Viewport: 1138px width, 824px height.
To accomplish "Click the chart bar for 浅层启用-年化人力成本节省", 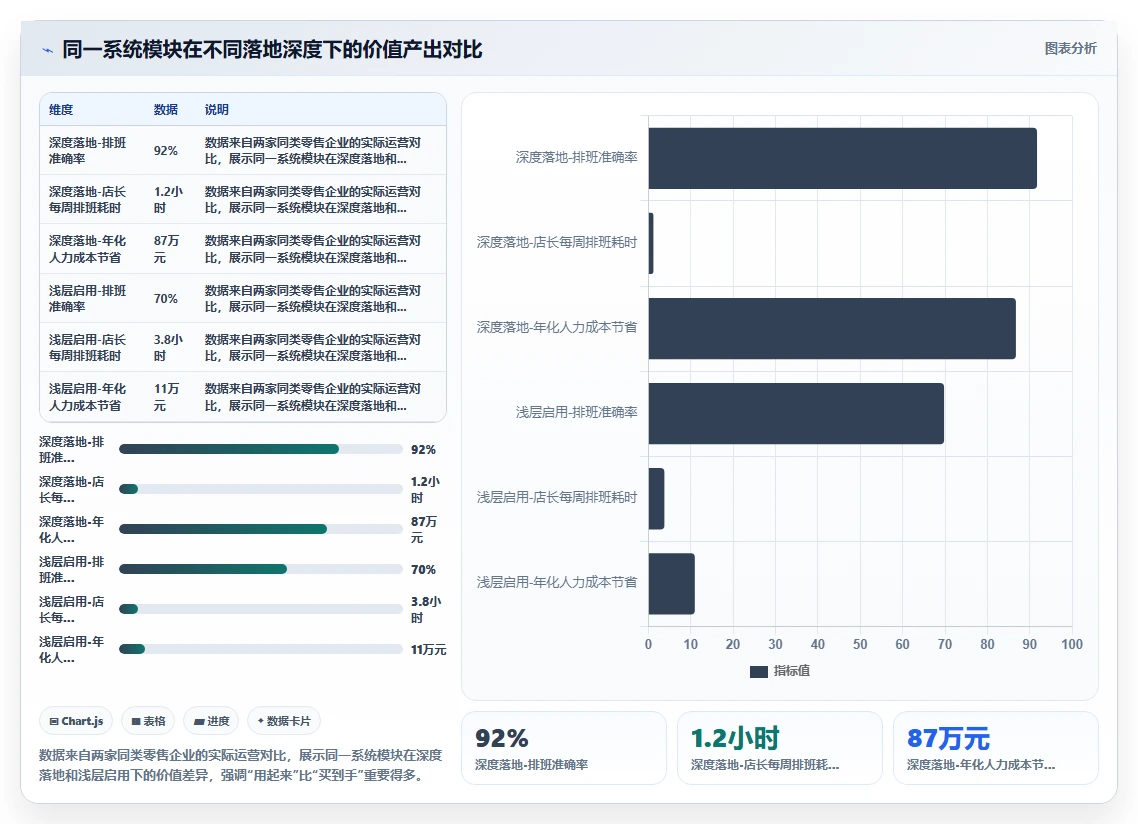I will [671, 584].
